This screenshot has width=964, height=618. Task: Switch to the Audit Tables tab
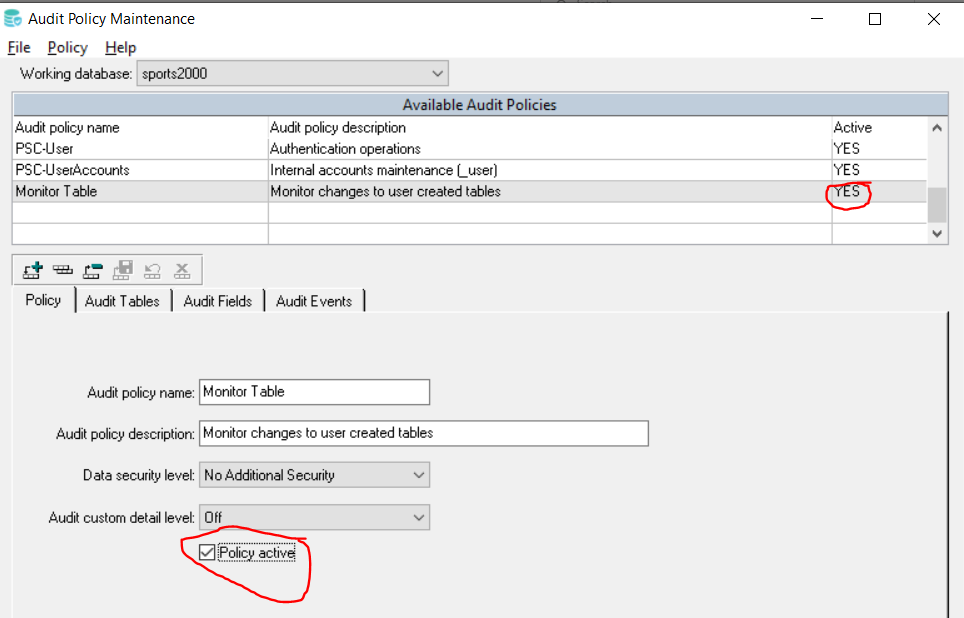click(x=122, y=301)
